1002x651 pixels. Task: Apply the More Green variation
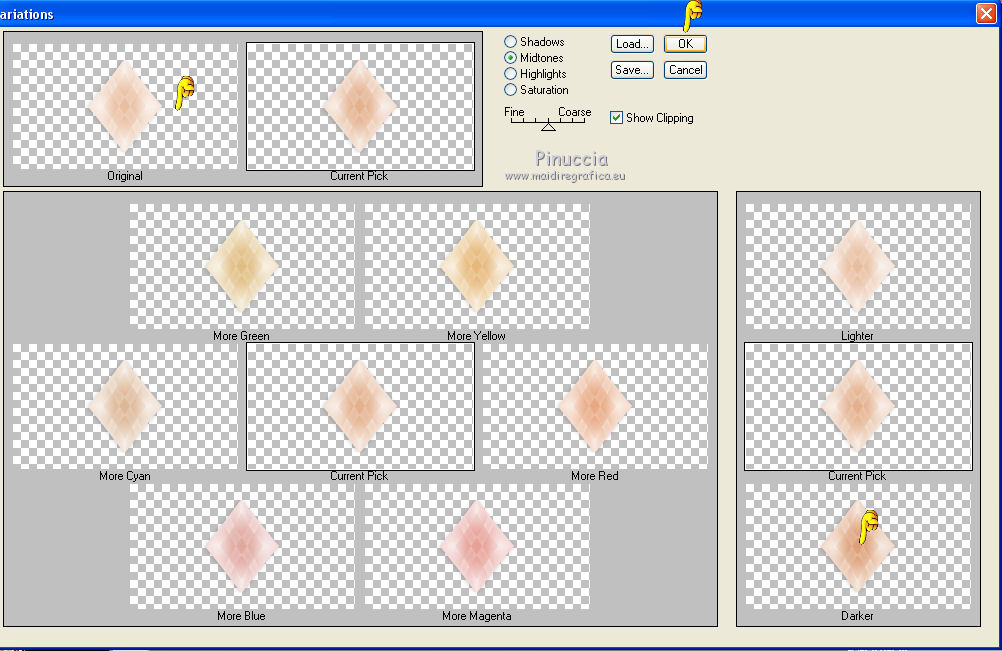(242, 265)
